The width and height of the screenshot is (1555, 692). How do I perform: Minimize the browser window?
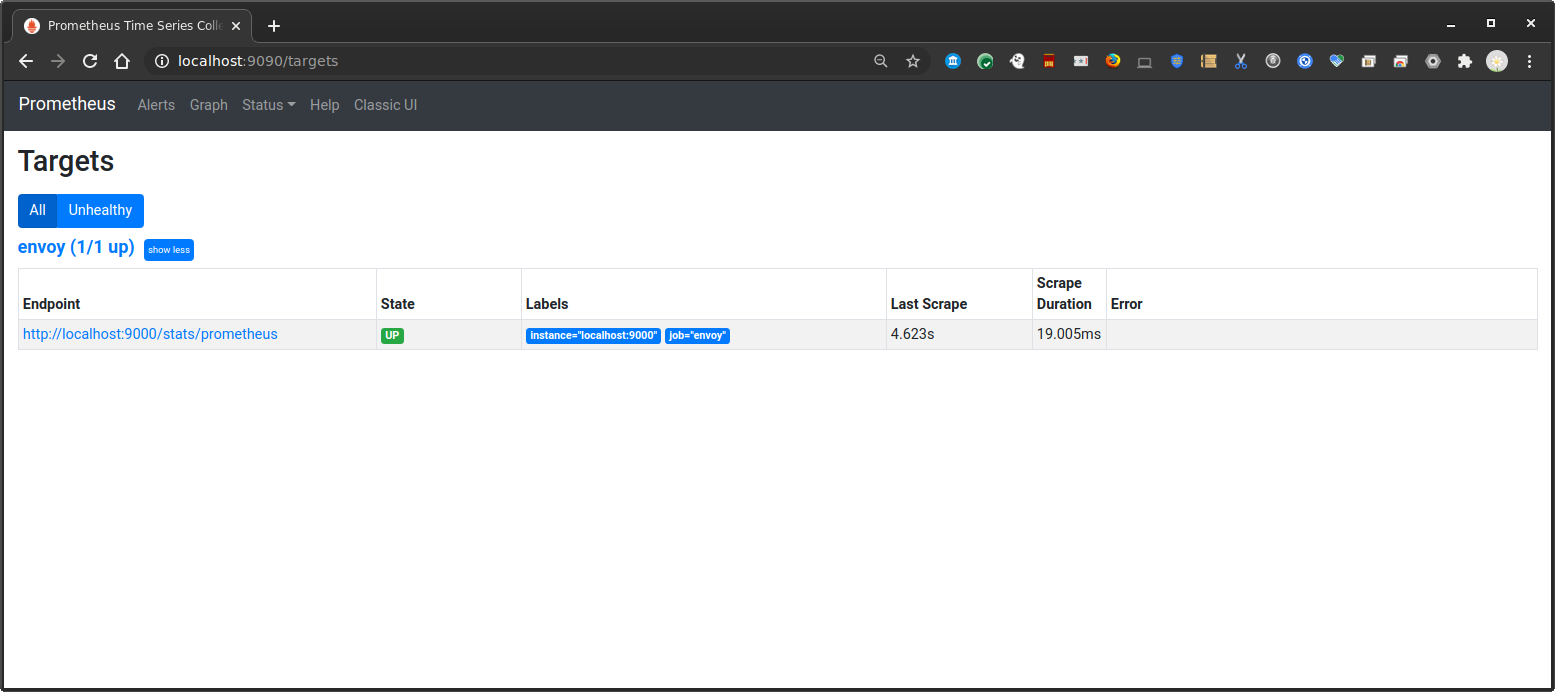1451,23
